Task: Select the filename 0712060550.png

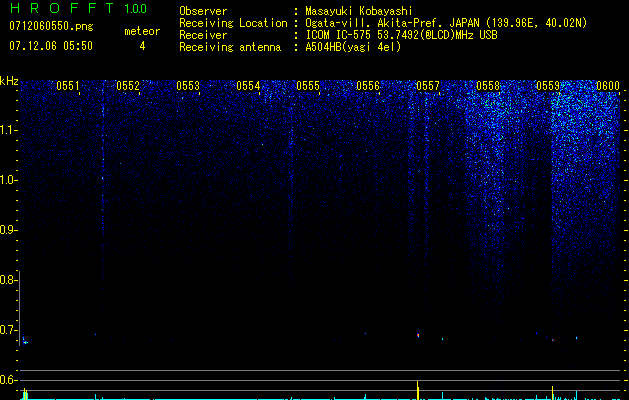Action: 51,26
